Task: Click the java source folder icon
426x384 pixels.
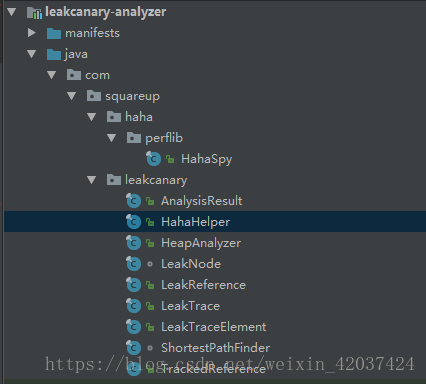Action: coord(54,54)
